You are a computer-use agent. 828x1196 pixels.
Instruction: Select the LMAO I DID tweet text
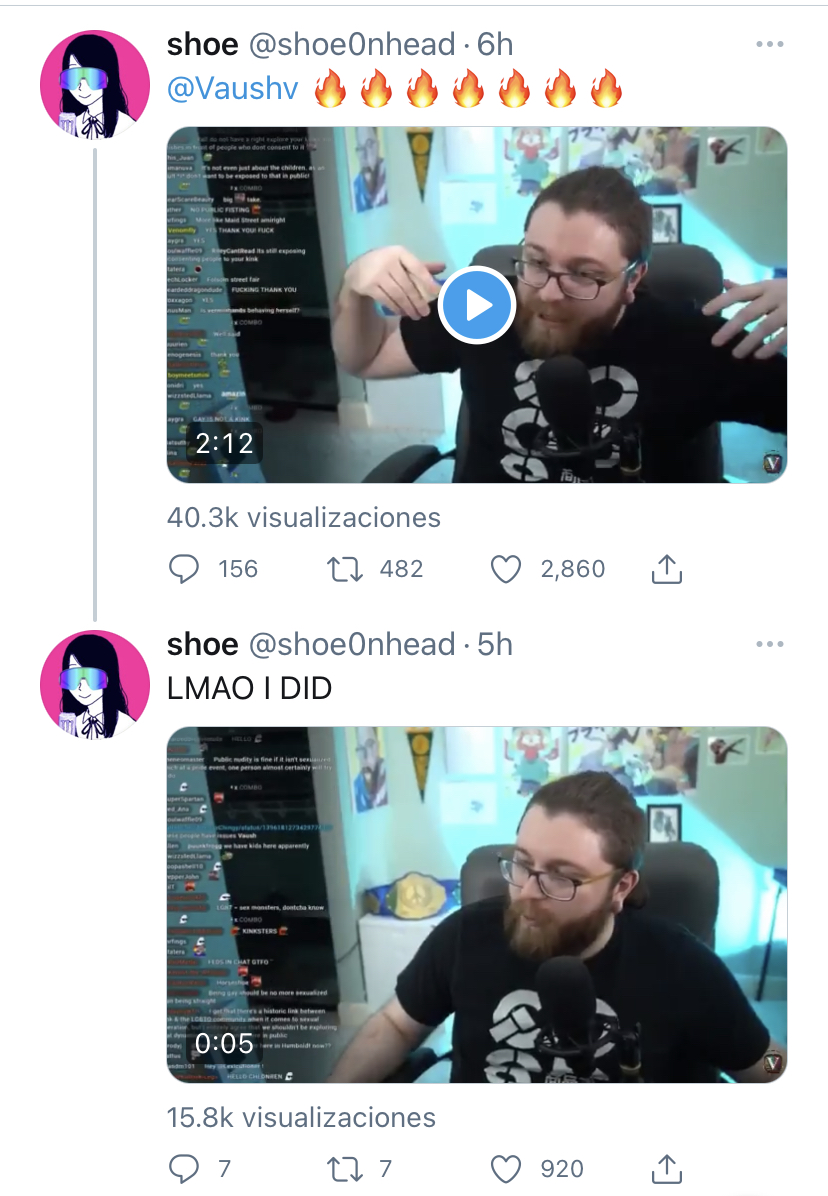(x=249, y=689)
